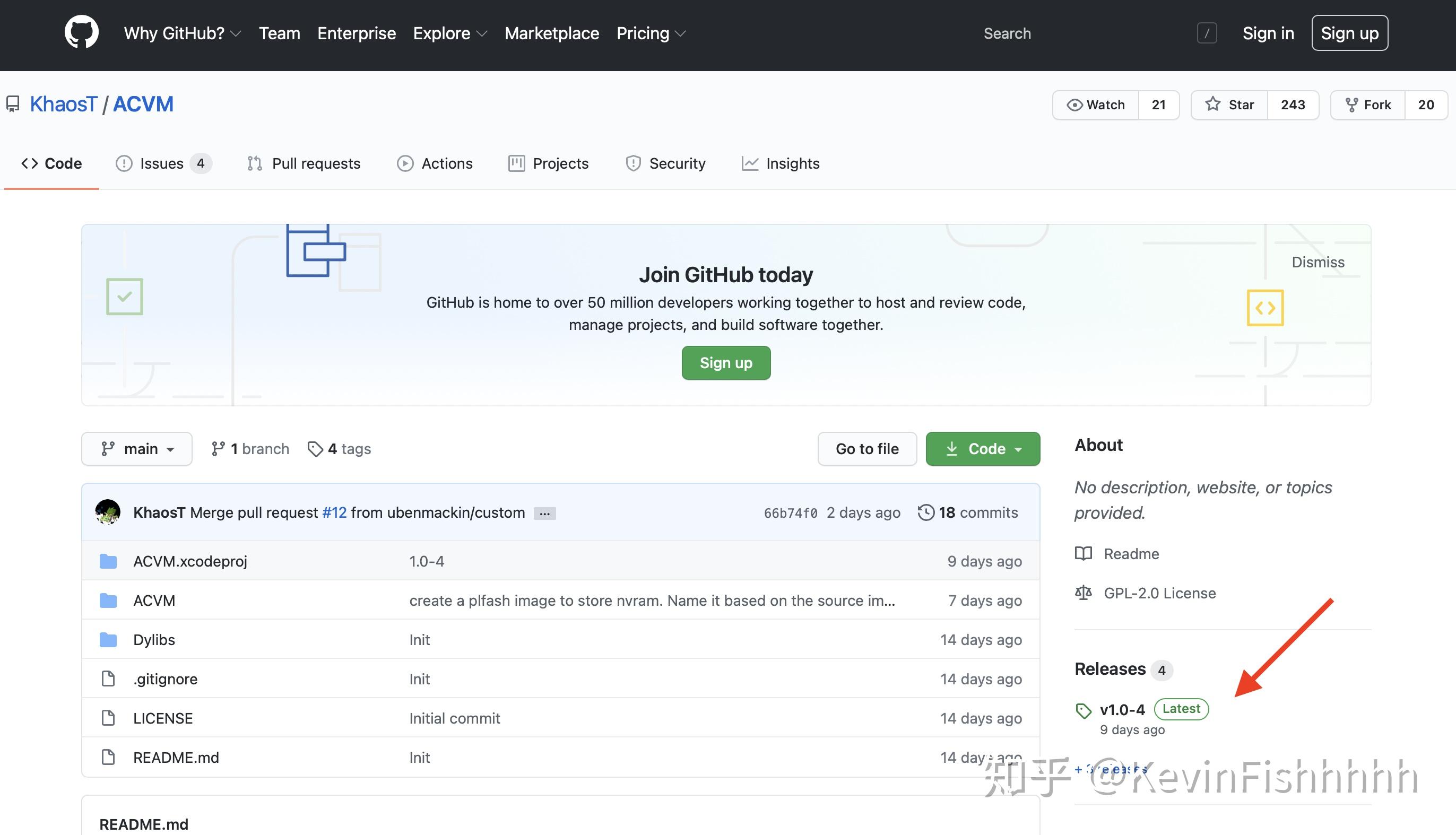Viewport: 1456px width, 835px height.
Task: Switch to the Insights tab
Action: (x=781, y=163)
